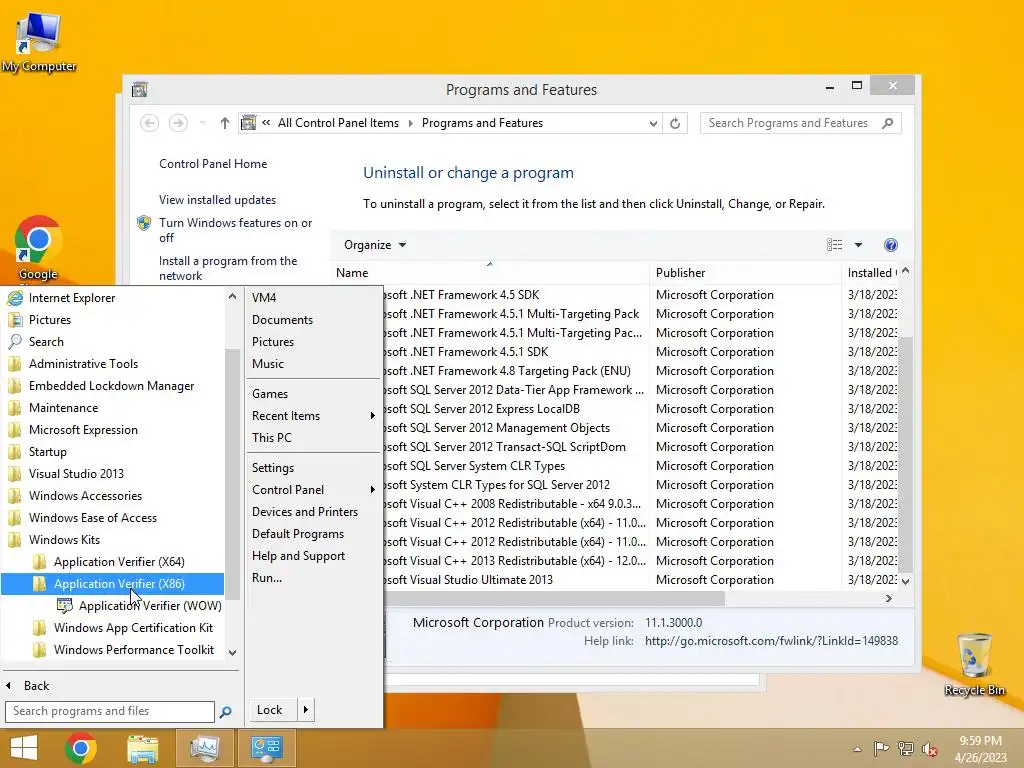Open Settings from Start menu

273,468
